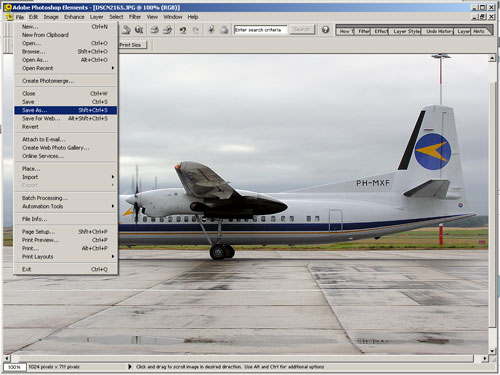Choose Save for Web from File menu
Viewport: 500px width, 375px height.
66,118
